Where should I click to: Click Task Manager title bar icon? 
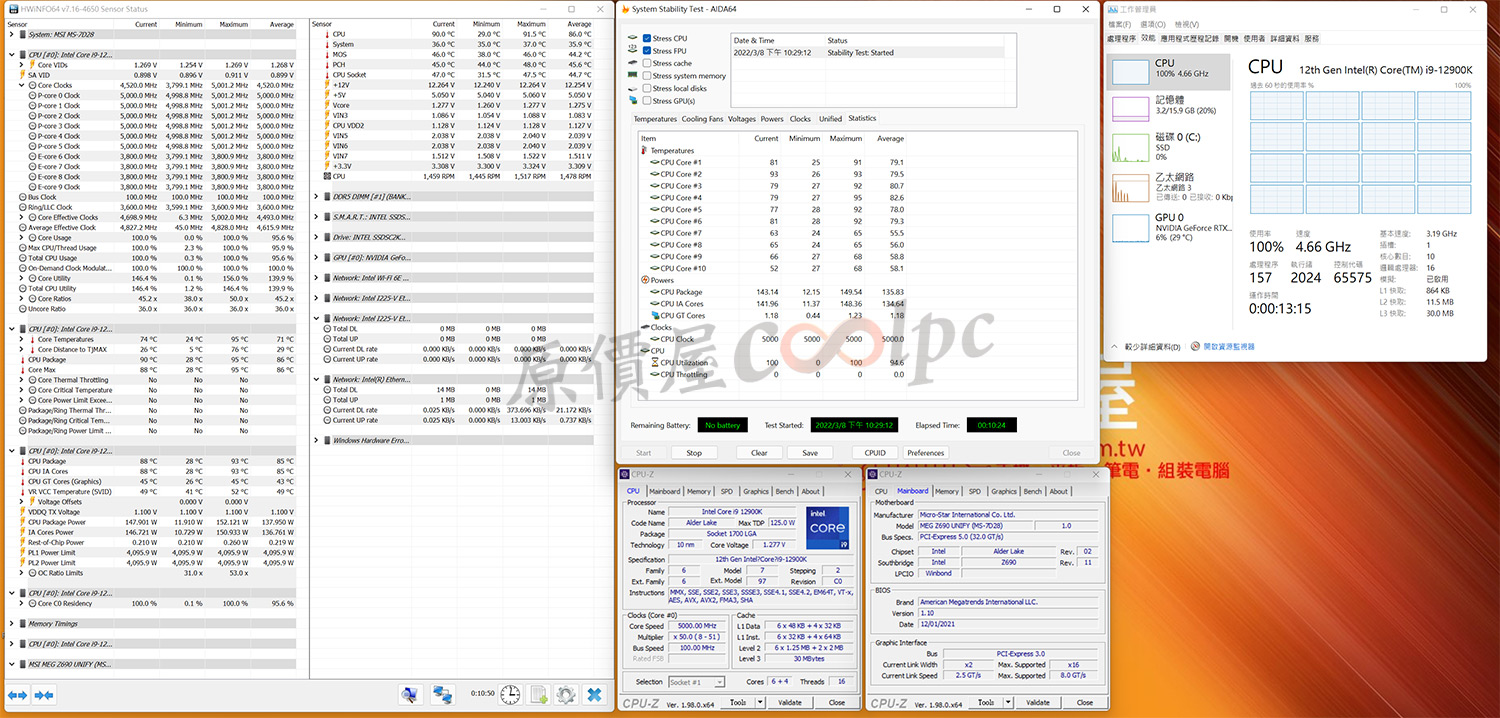tap(1114, 8)
